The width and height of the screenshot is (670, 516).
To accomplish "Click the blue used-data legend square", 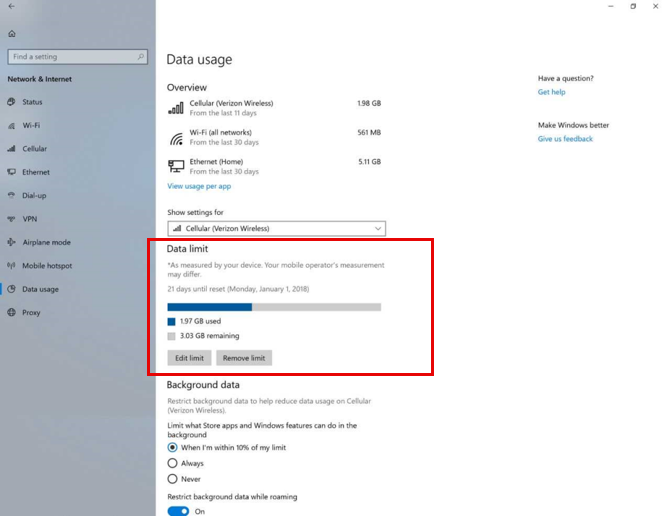I will 171,322.
